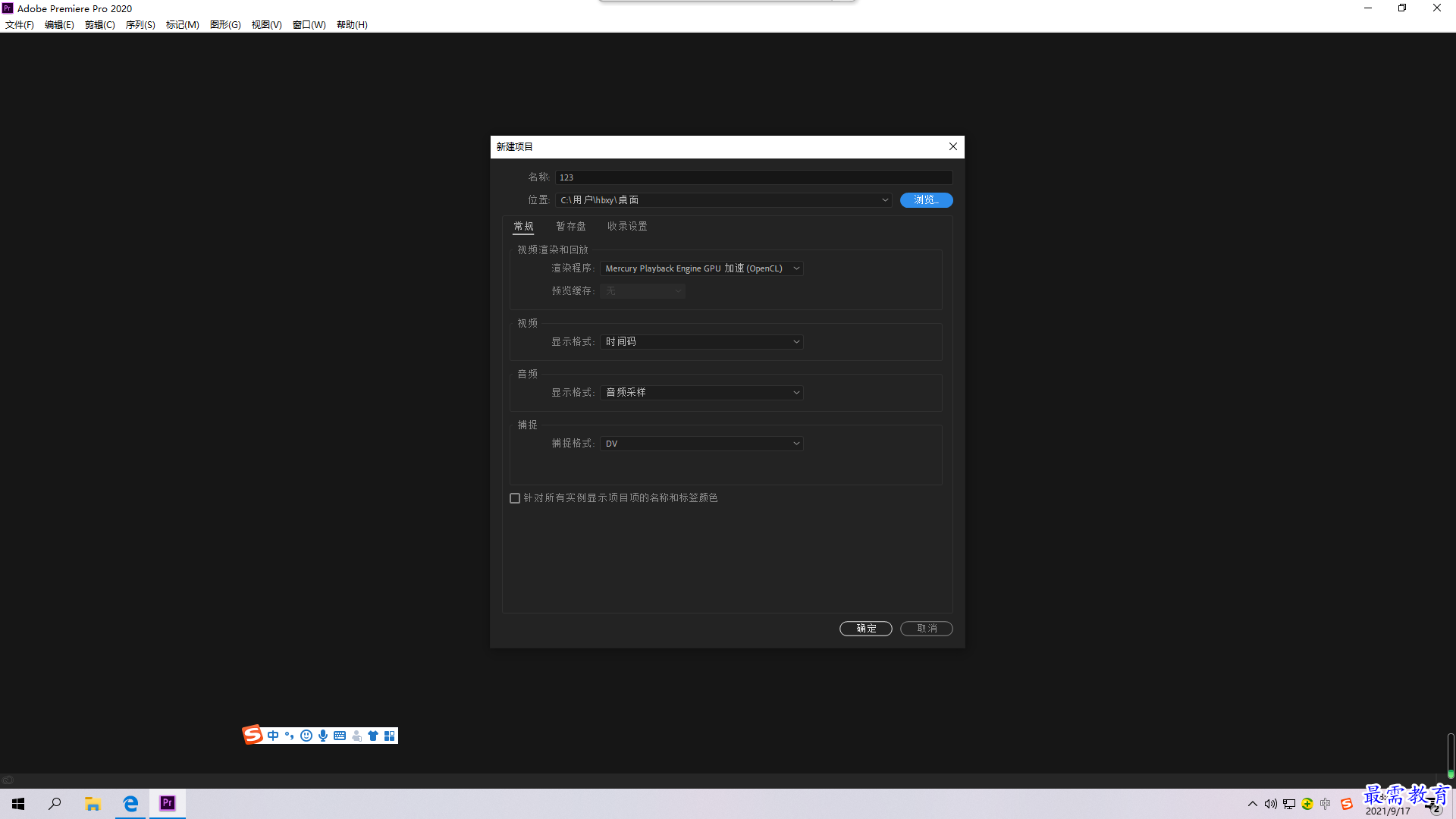Viewport: 1456px width, 819px height.
Task: Activate voice input microphone on Sogou toolbar
Action: 323,736
